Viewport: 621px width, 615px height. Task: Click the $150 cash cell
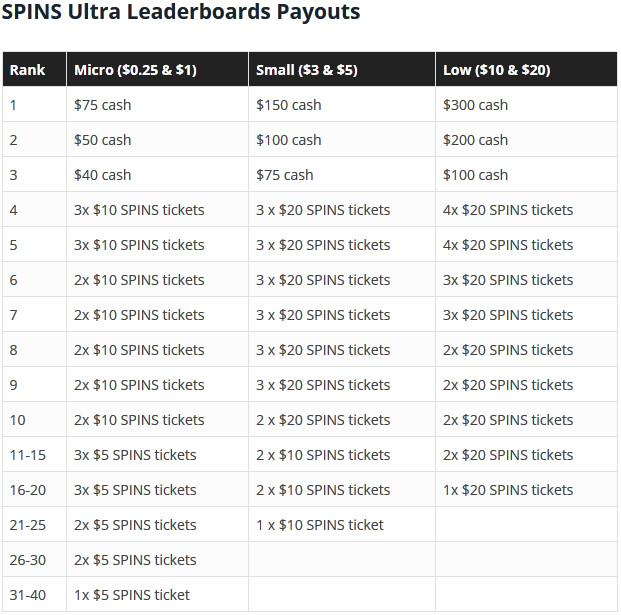(x=342, y=105)
